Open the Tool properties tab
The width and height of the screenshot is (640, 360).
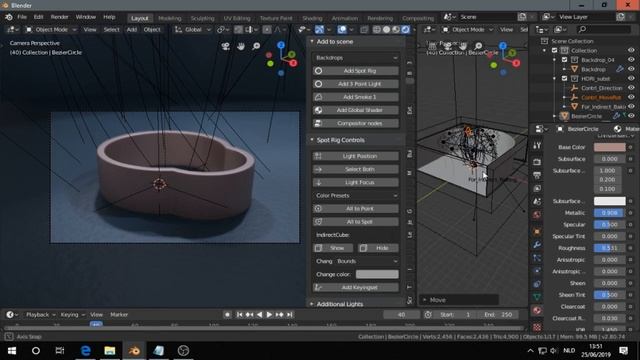click(x=537, y=146)
